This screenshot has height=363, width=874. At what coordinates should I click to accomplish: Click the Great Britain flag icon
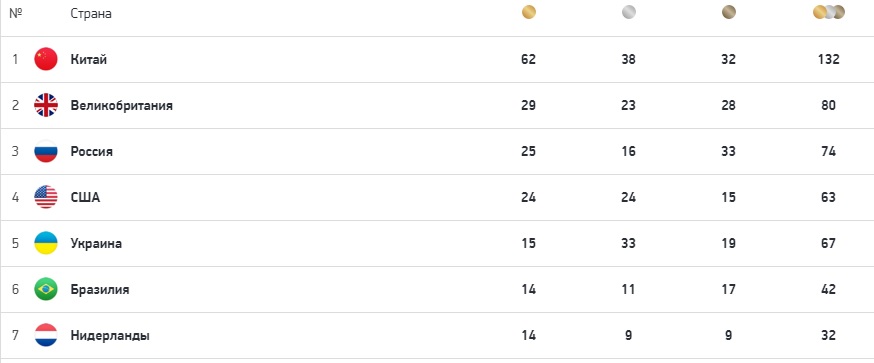tap(46, 105)
